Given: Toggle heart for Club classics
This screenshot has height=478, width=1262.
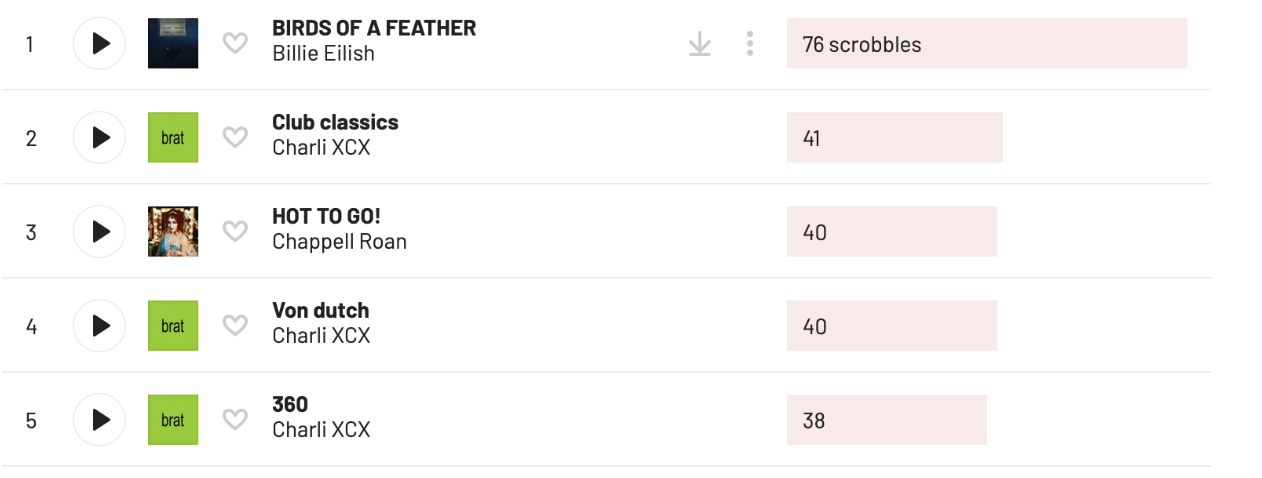Looking at the screenshot, I should pos(234,138).
